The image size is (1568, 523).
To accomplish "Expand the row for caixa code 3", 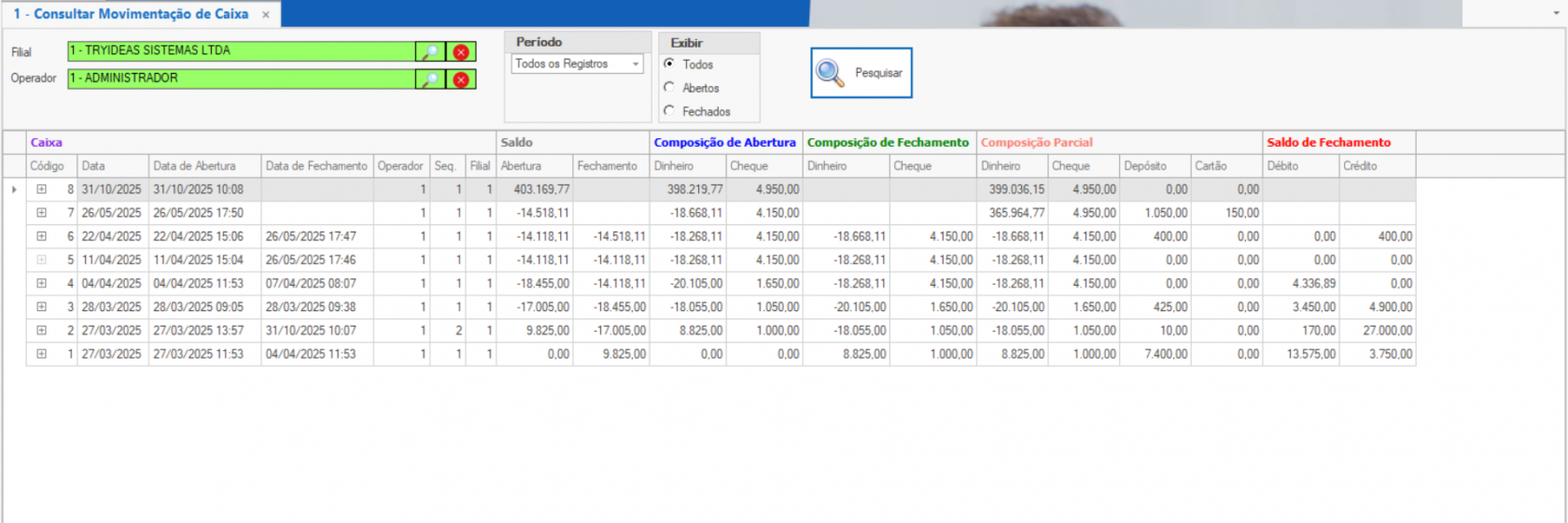I will [x=41, y=307].
